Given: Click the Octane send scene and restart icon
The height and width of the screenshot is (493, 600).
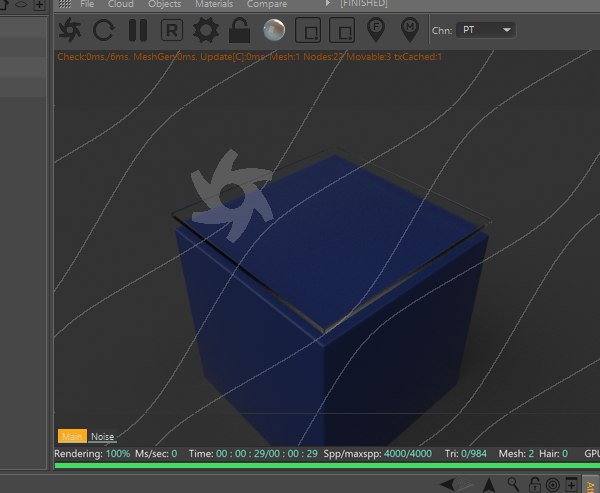Looking at the screenshot, I should [x=70, y=30].
